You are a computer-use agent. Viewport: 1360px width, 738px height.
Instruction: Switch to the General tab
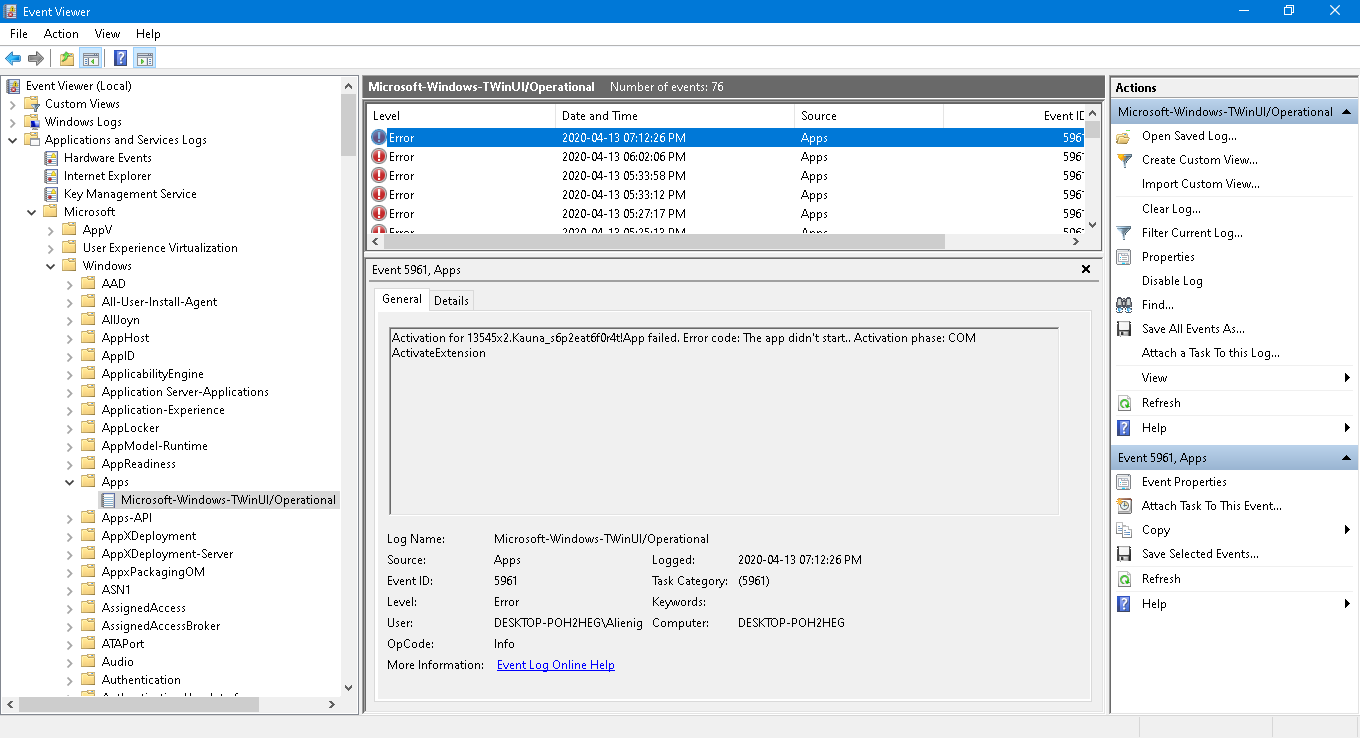click(402, 299)
